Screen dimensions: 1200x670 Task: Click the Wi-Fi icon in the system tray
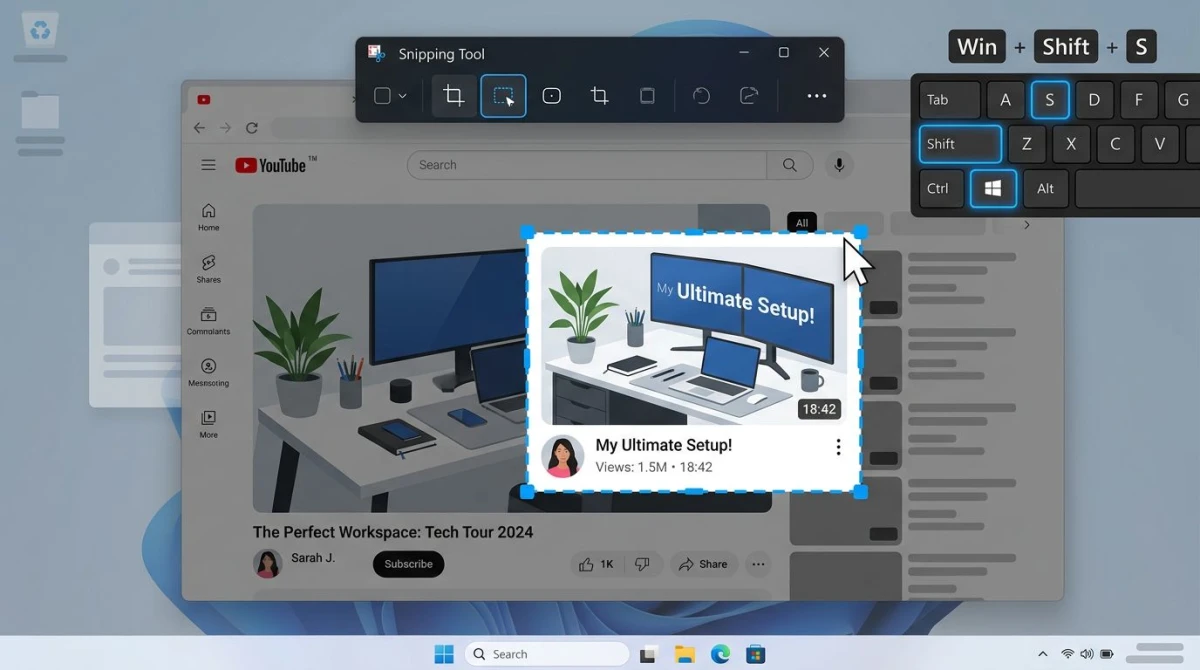(x=1068, y=654)
